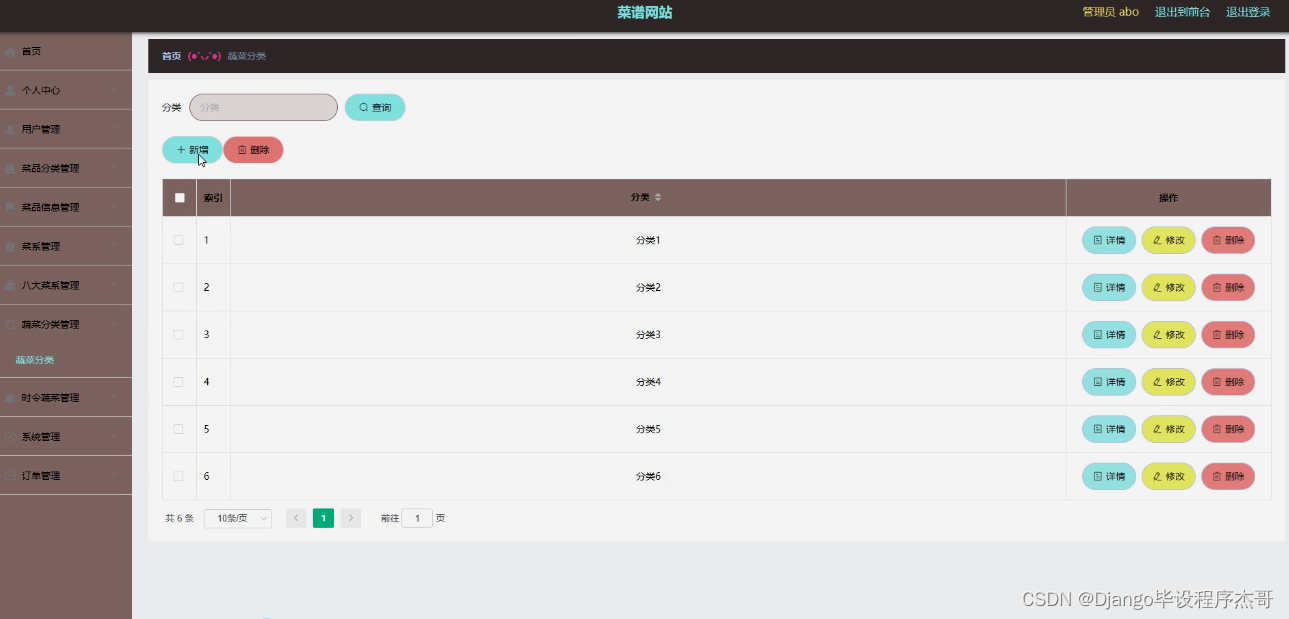Viewport: 1289px width, 619px height.
Task: Open 详情 for row 分类1
Action: 1109,240
